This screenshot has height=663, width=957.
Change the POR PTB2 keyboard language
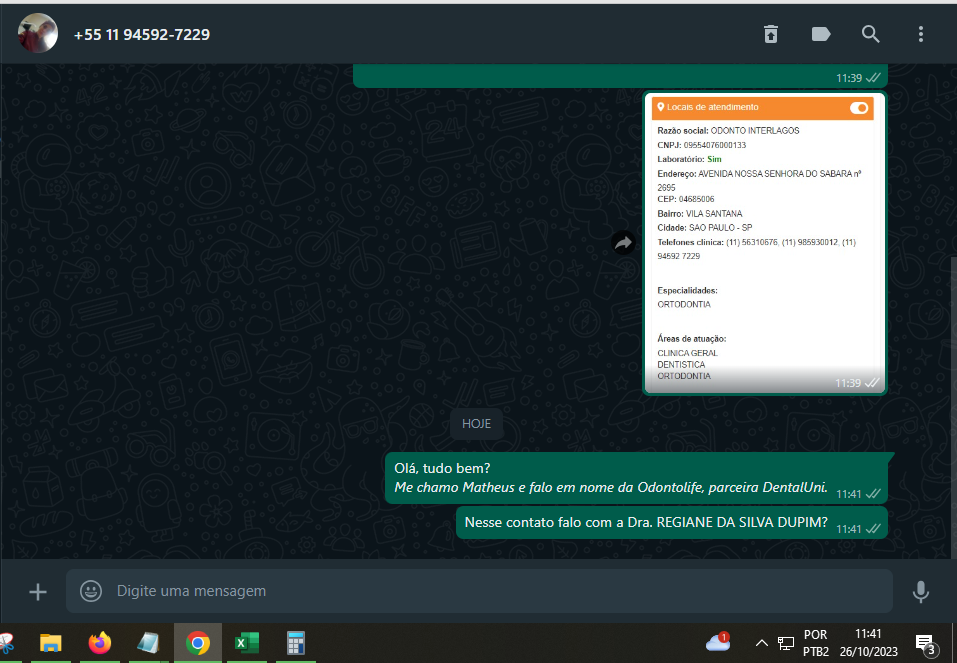click(815, 643)
